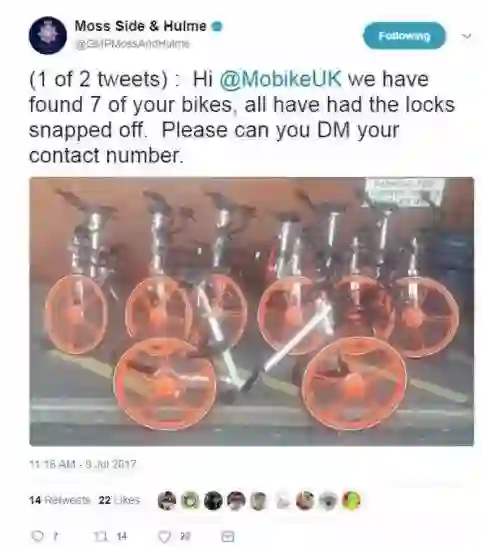
Task: Click the third dark liker avatar
Action: (213, 500)
